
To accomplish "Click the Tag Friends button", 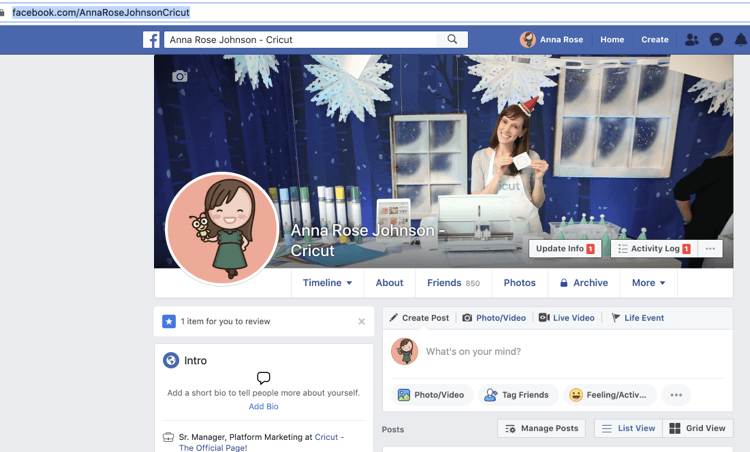I will [x=518, y=395].
